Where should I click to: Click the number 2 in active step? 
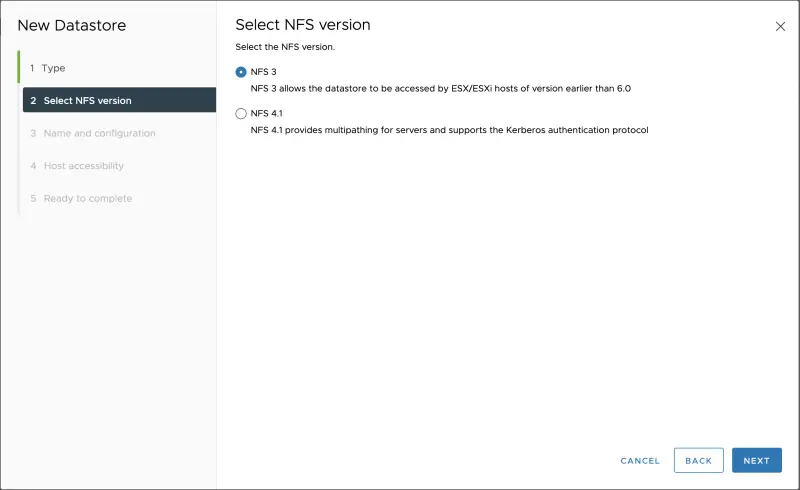click(33, 101)
